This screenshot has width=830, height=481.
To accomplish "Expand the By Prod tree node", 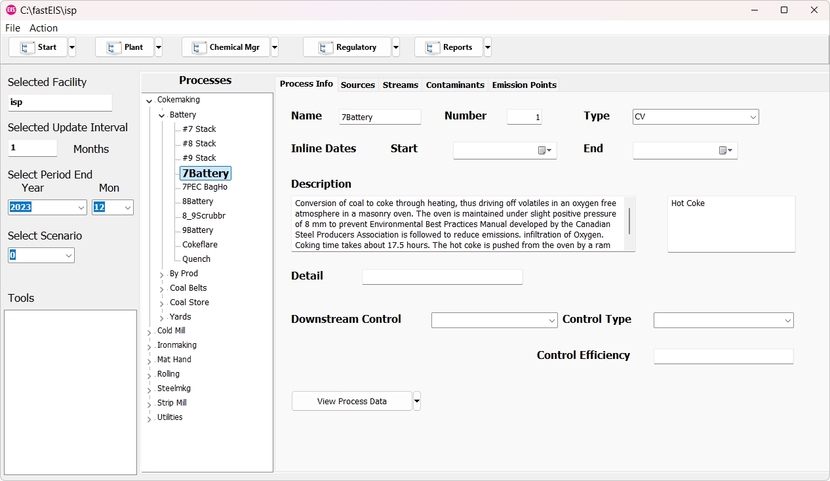I will pos(162,274).
